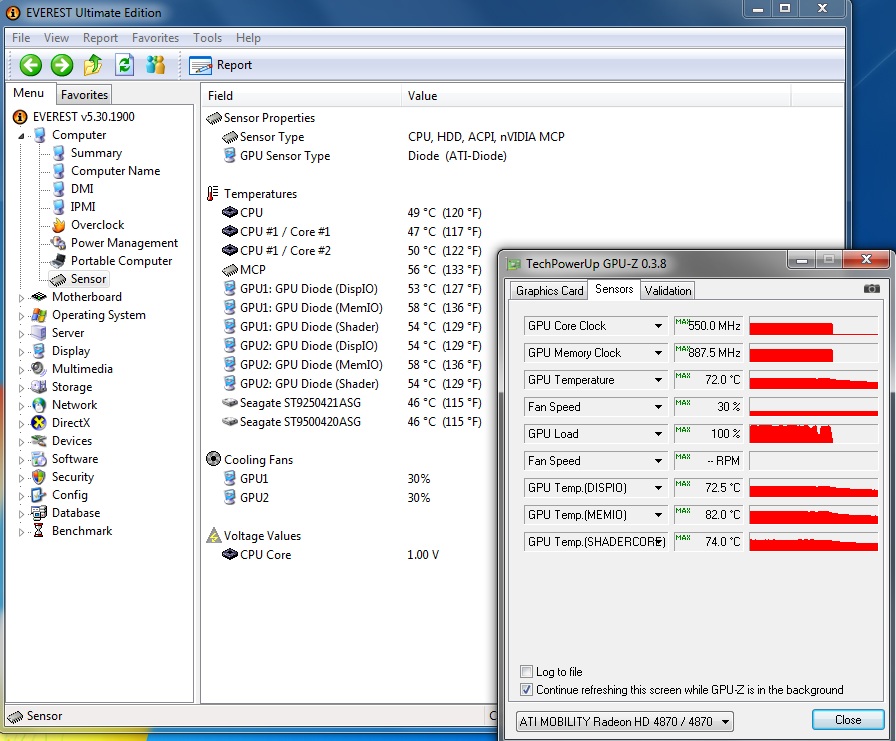Click the Devices icon in tree

[39, 441]
